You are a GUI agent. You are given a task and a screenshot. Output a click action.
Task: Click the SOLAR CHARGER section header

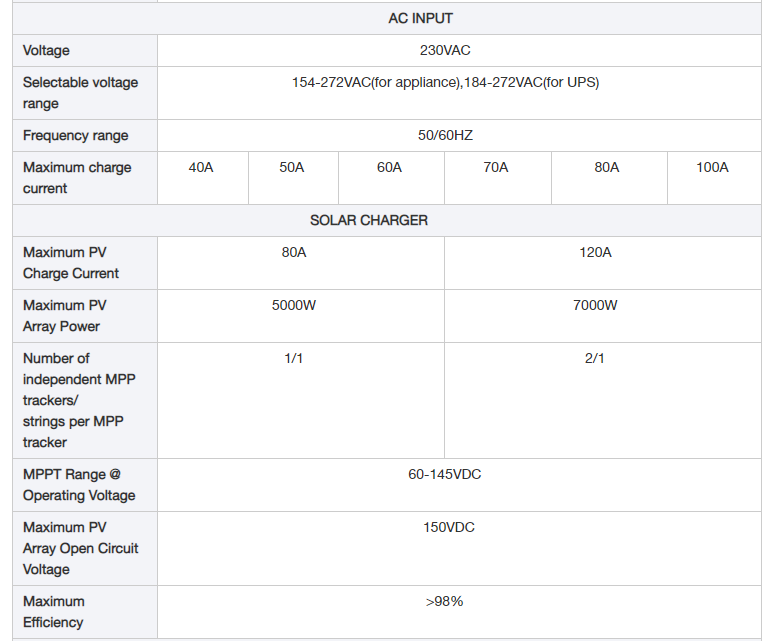point(369,220)
